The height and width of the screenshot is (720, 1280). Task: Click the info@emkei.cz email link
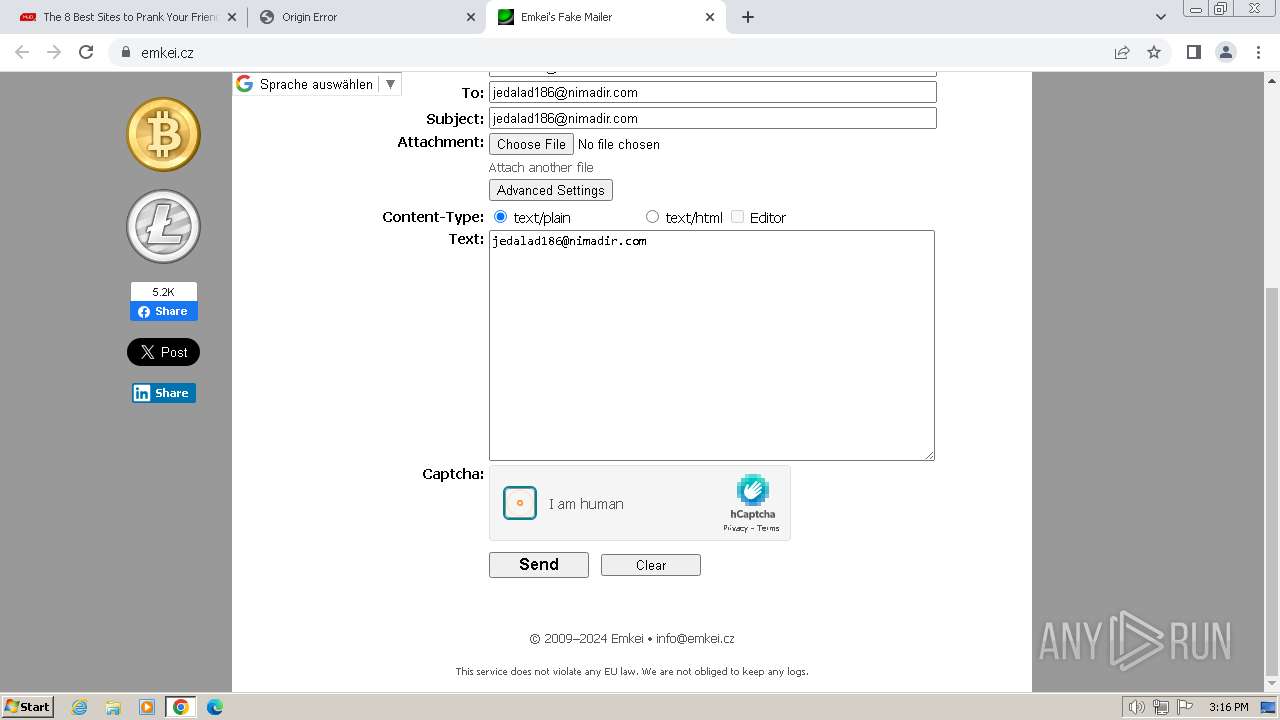[x=695, y=638]
